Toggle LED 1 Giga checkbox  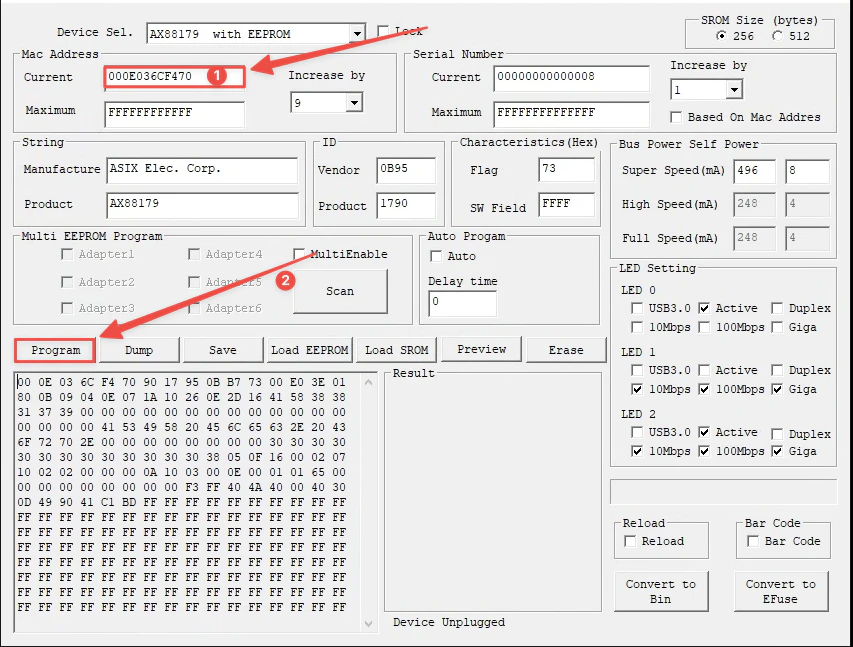[777, 389]
